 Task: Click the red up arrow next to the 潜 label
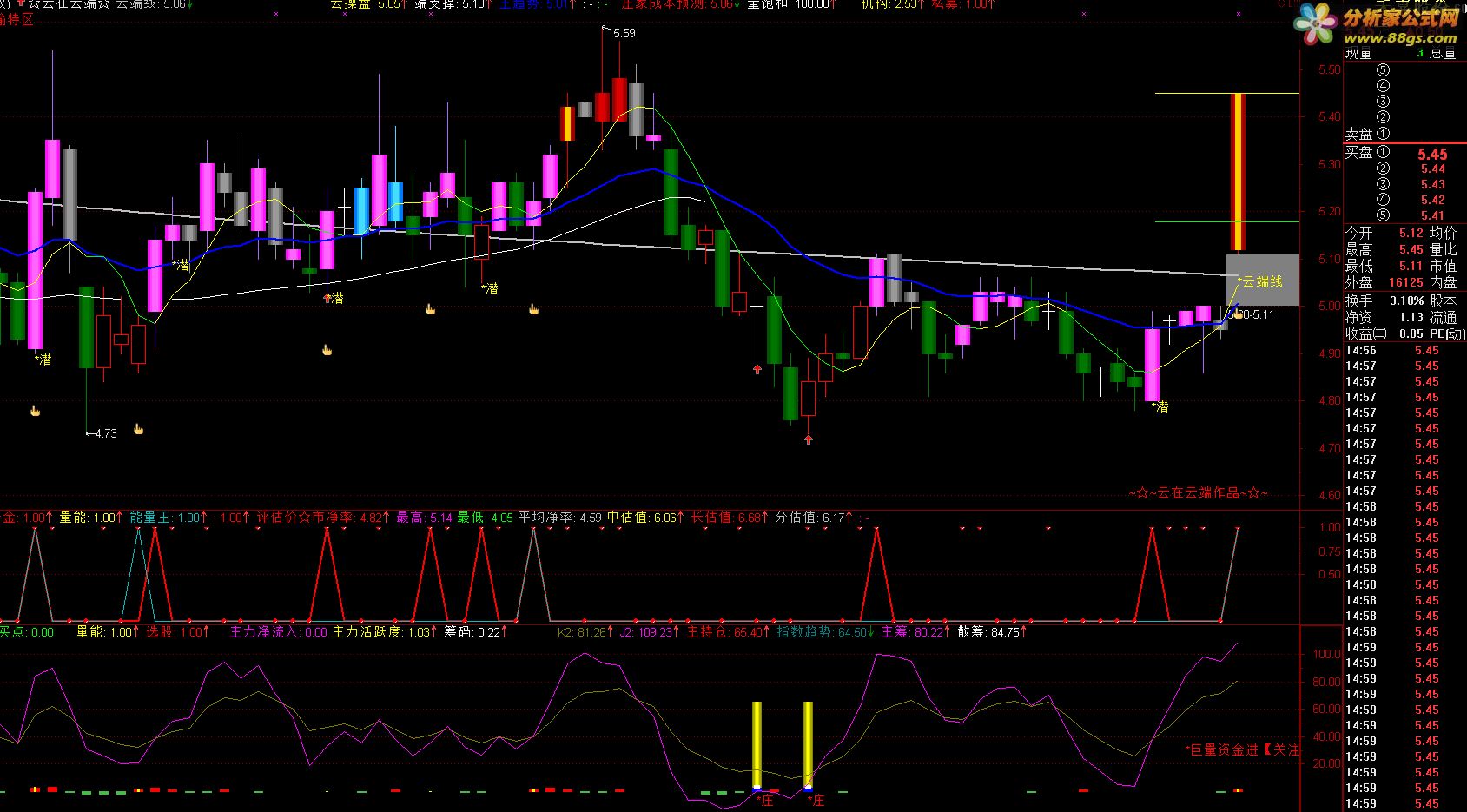pos(328,298)
